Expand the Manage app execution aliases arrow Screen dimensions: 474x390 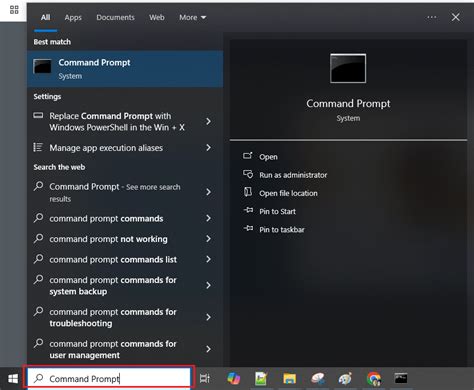click(x=209, y=147)
